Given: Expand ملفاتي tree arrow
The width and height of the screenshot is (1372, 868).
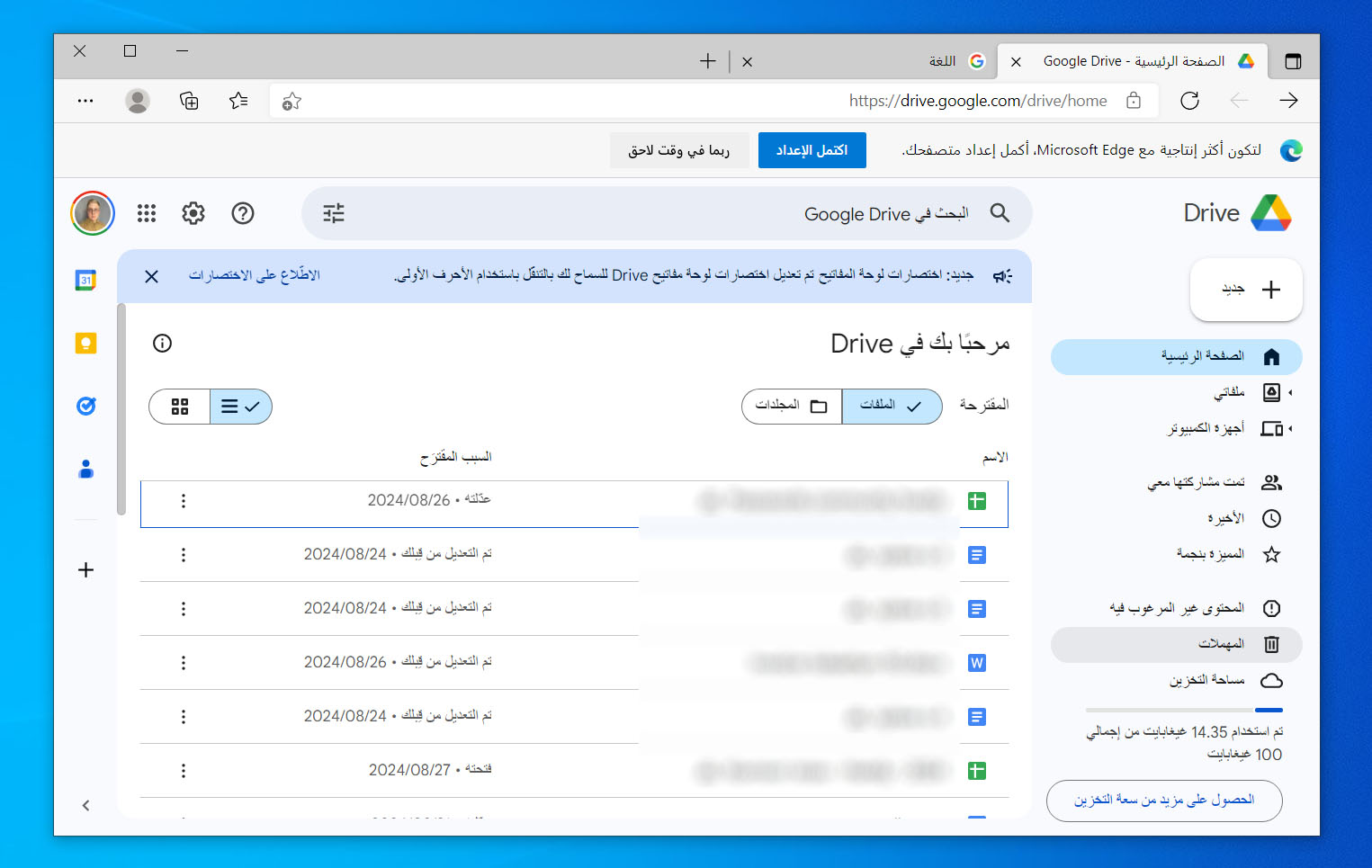Looking at the screenshot, I should 1291,393.
